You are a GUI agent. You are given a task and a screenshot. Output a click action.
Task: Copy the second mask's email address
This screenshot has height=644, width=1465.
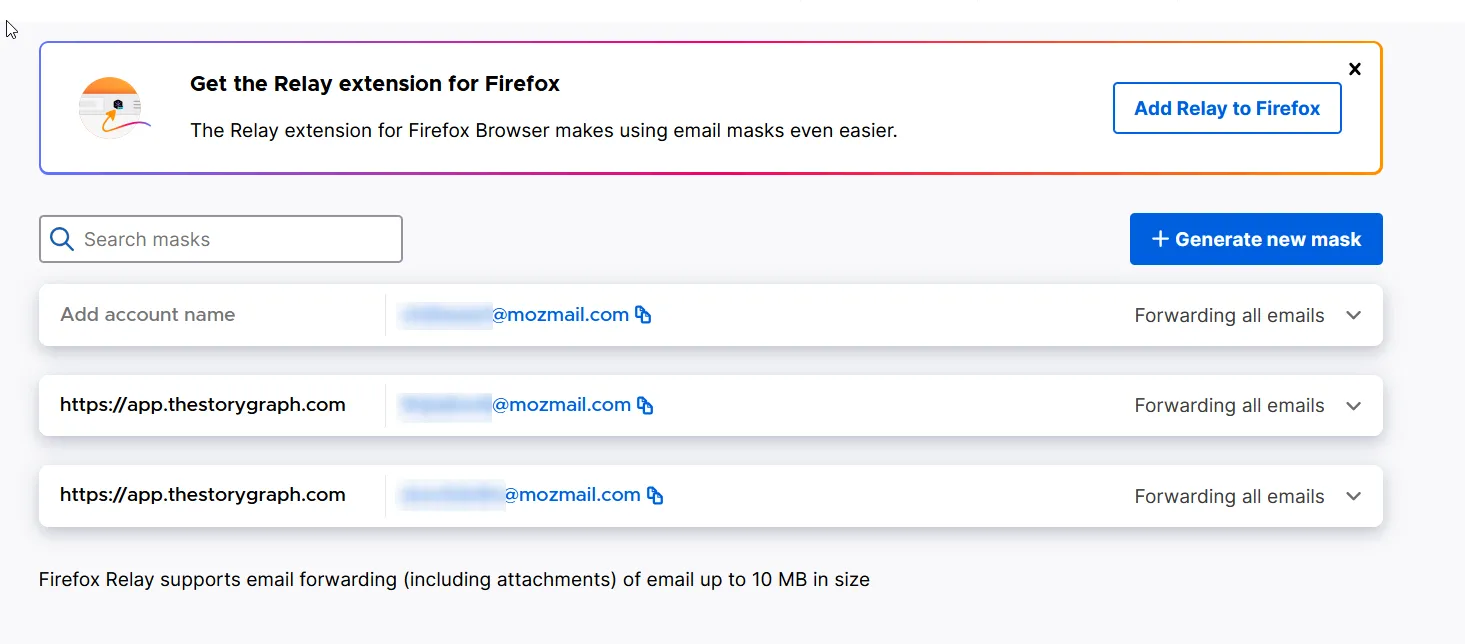646,405
